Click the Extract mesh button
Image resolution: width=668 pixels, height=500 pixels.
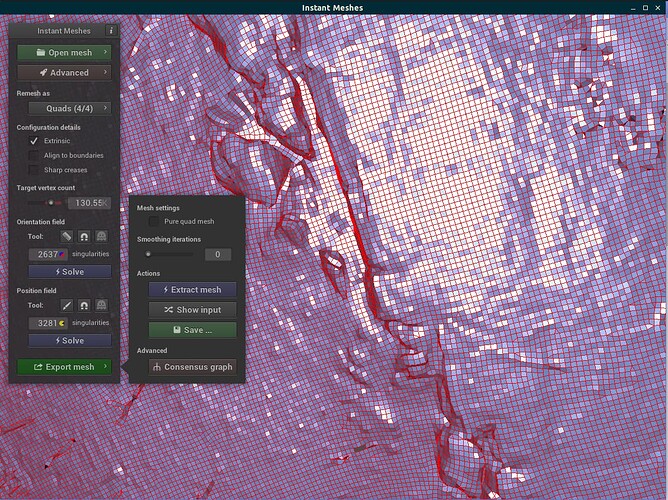pyautogui.click(x=193, y=290)
